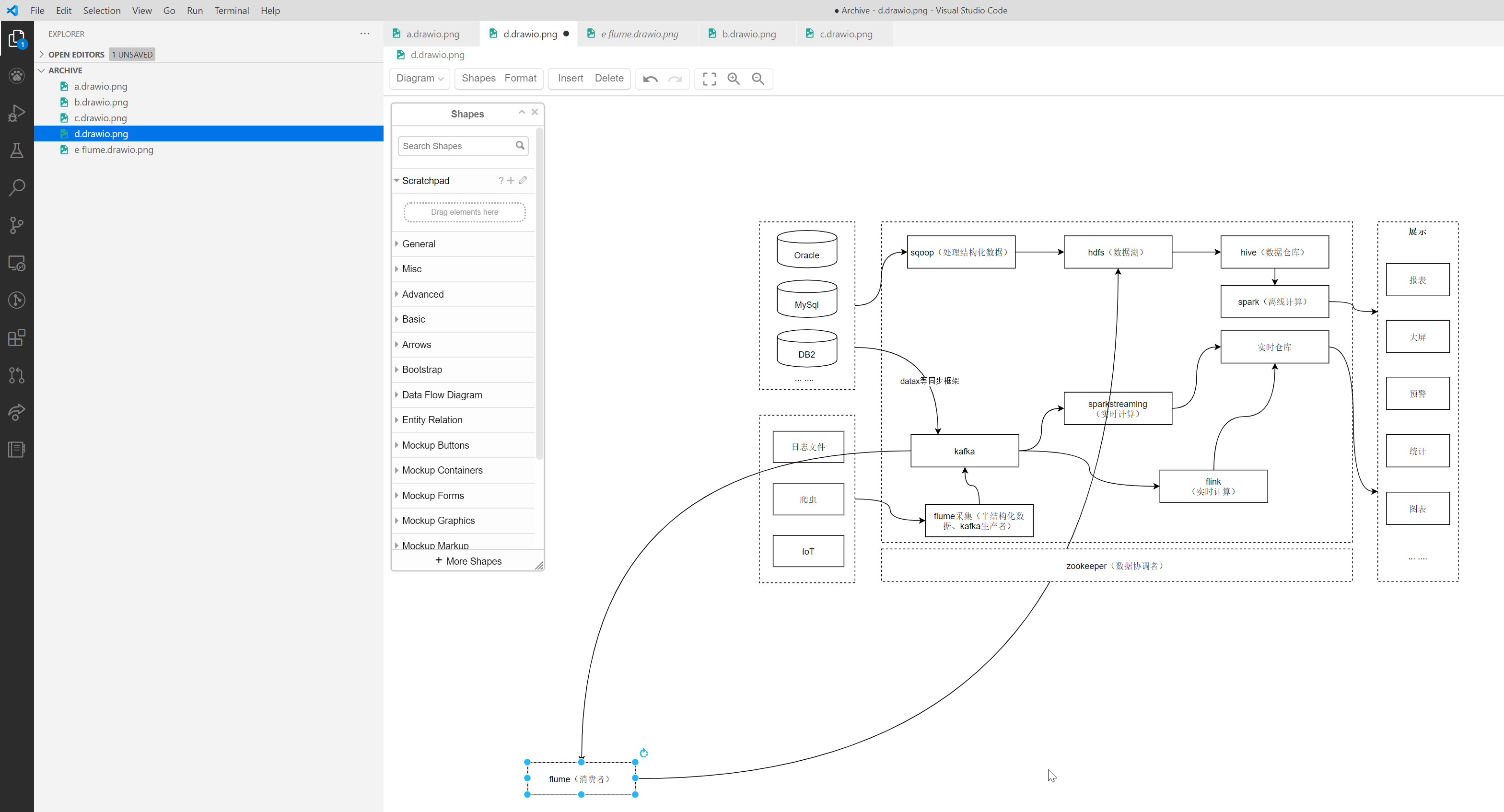Image resolution: width=1504 pixels, height=812 pixels.
Task: Open the Terminal menu
Action: pos(231,10)
